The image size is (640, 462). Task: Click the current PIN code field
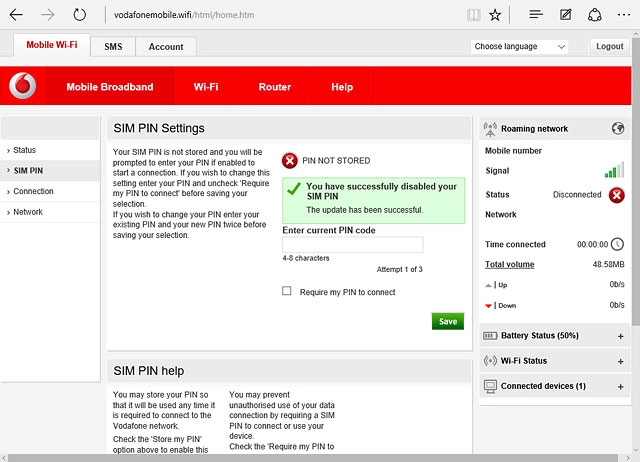(x=352, y=245)
